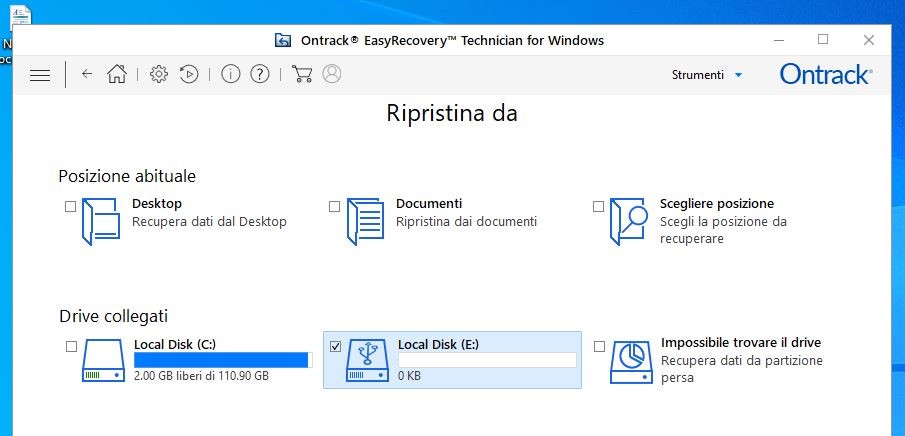905x436 pixels.
Task: Click the Documenti folder icon
Action: 365,222
